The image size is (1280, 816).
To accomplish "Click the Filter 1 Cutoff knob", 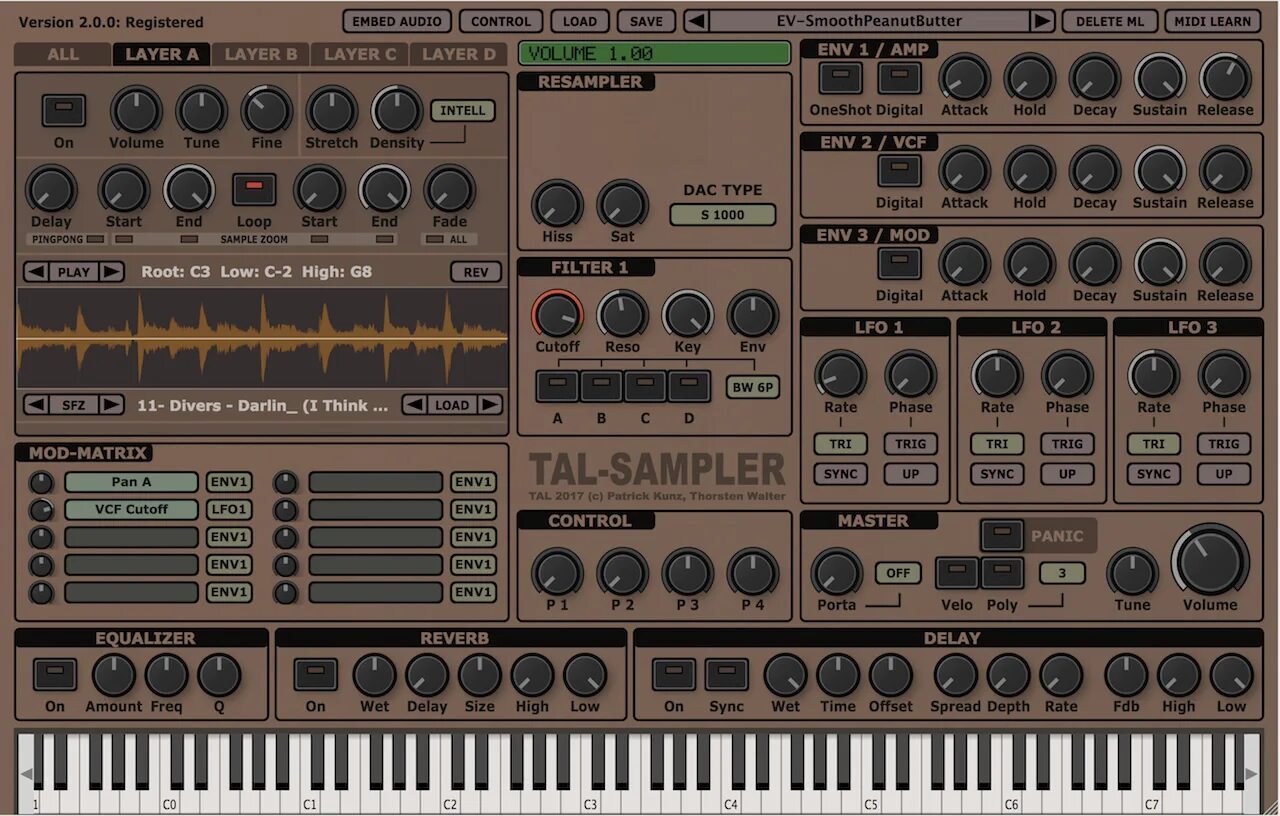I will (557, 314).
